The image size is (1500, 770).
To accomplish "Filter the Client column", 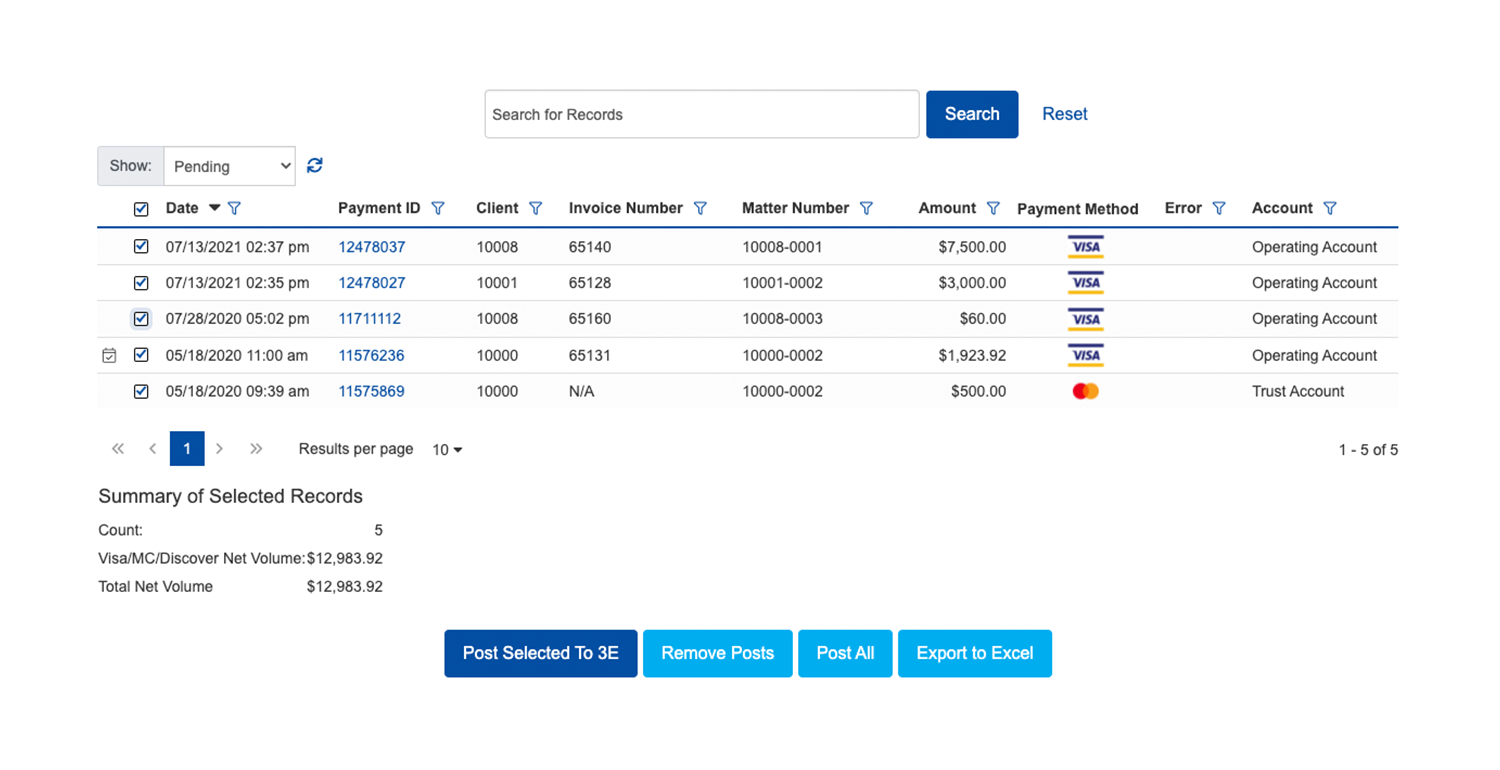I will (536, 208).
